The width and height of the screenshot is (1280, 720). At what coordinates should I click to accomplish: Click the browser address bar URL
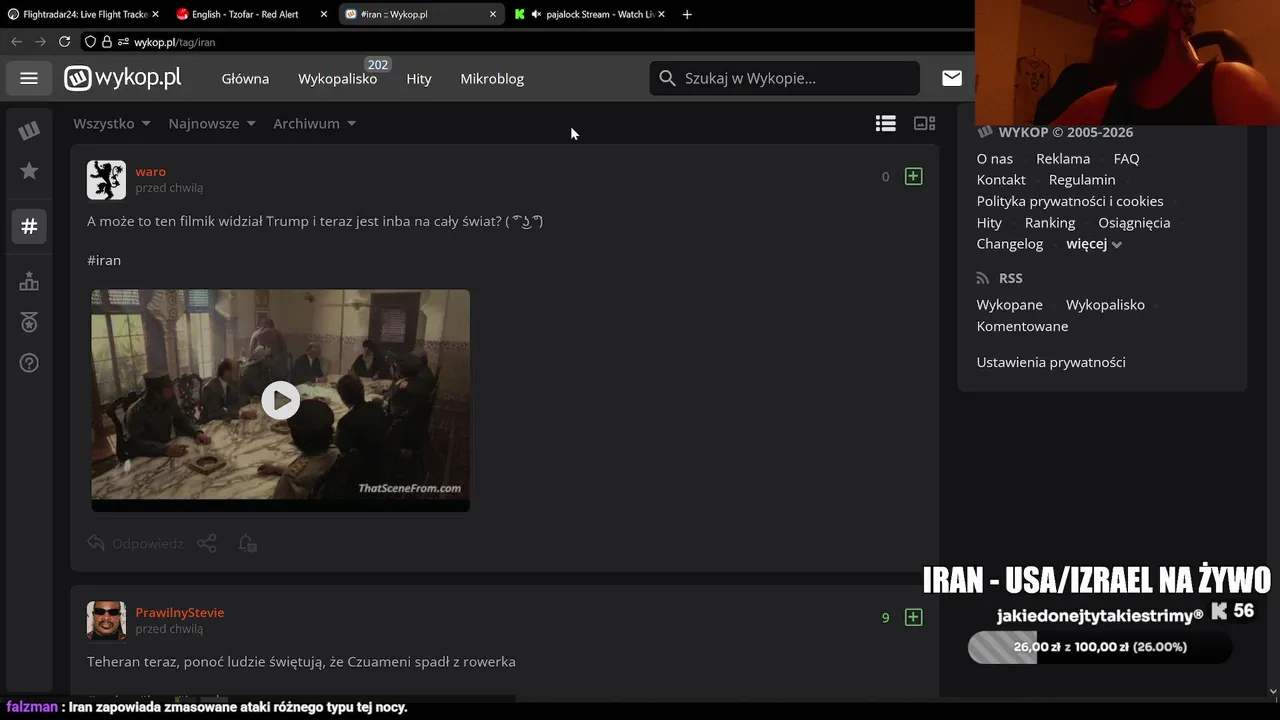pyautogui.click(x=175, y=42)
